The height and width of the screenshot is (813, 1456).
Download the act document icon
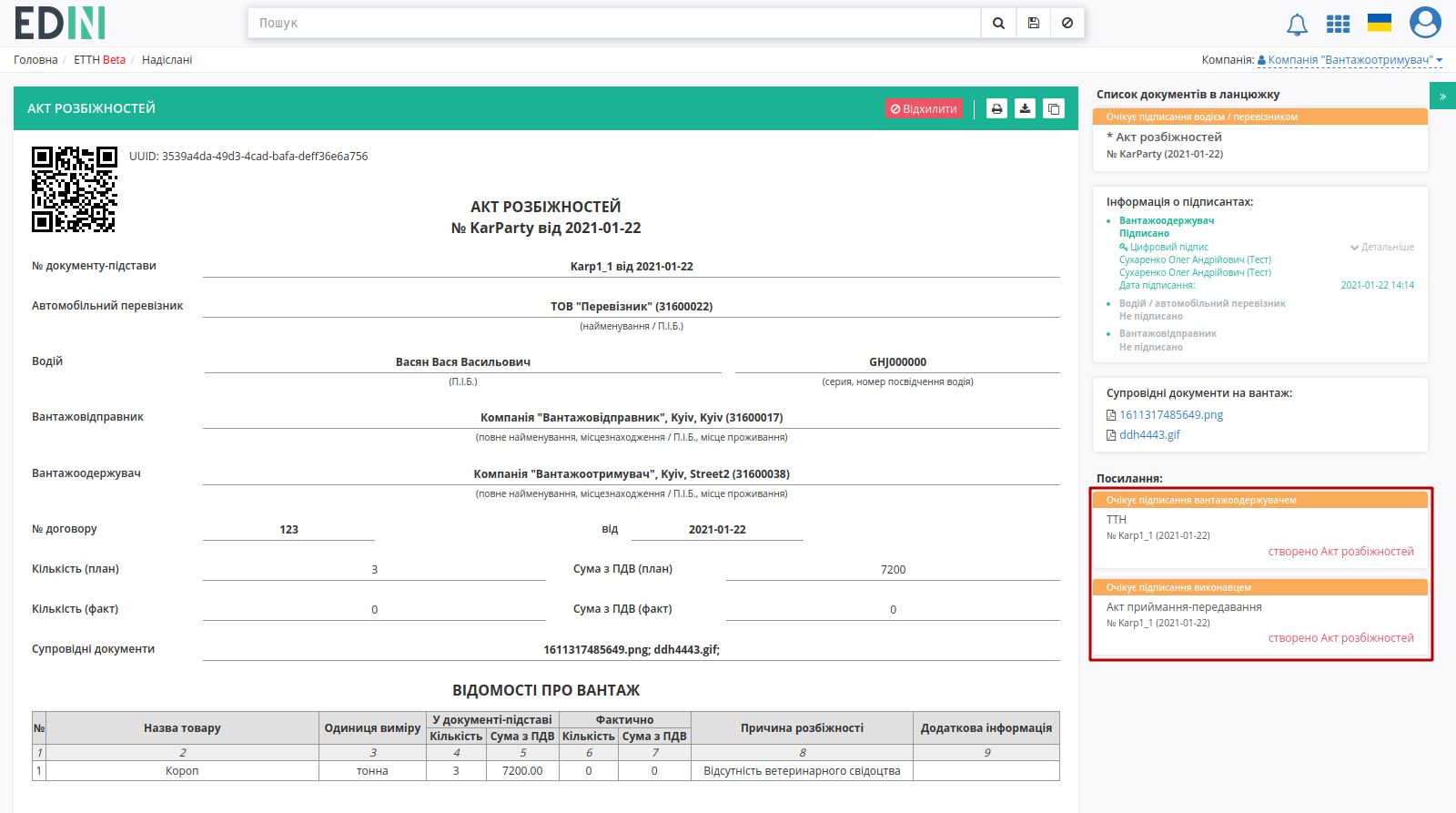click(1026, 109)
